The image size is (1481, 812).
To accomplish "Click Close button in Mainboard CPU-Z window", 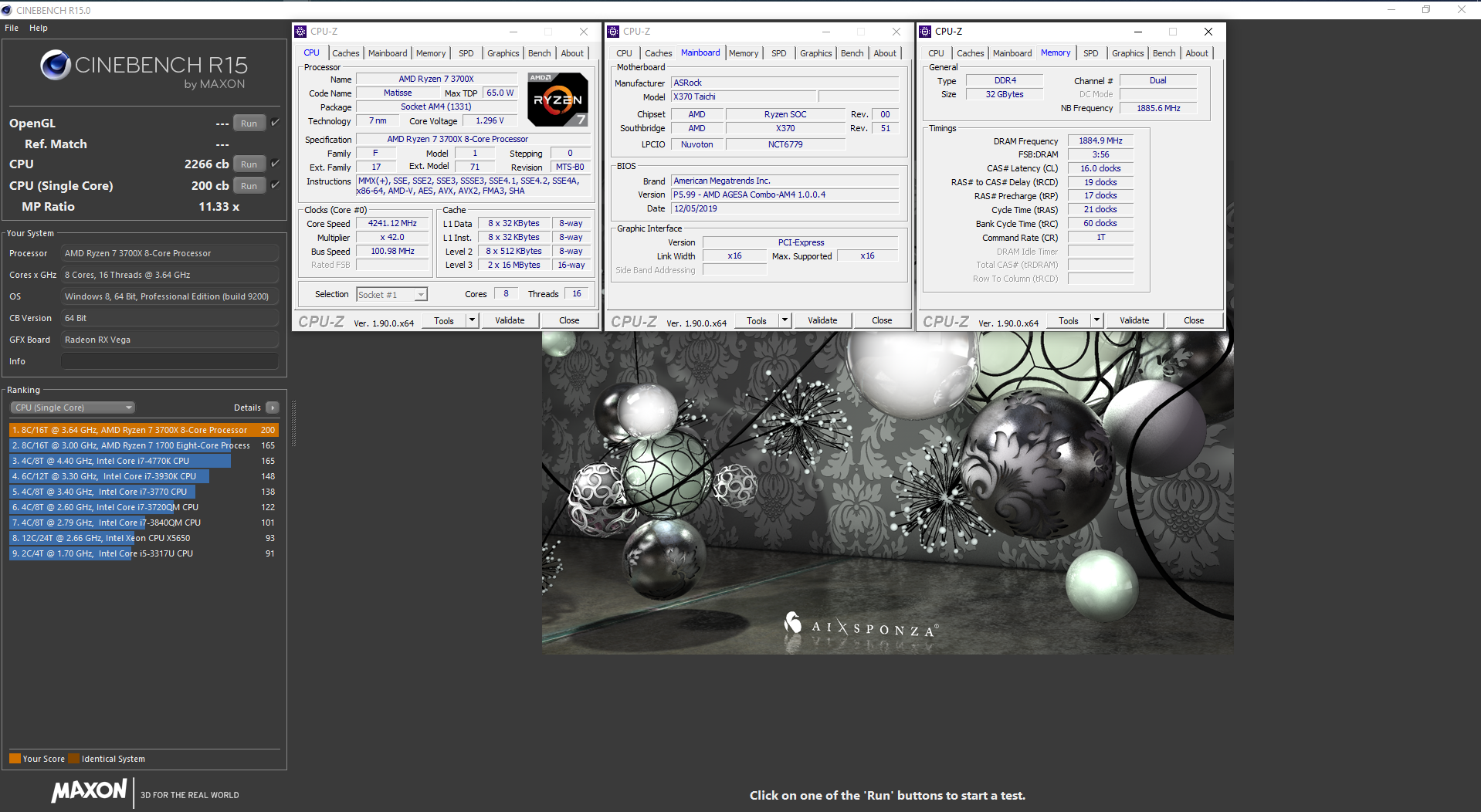I will [x=882, y=320].
